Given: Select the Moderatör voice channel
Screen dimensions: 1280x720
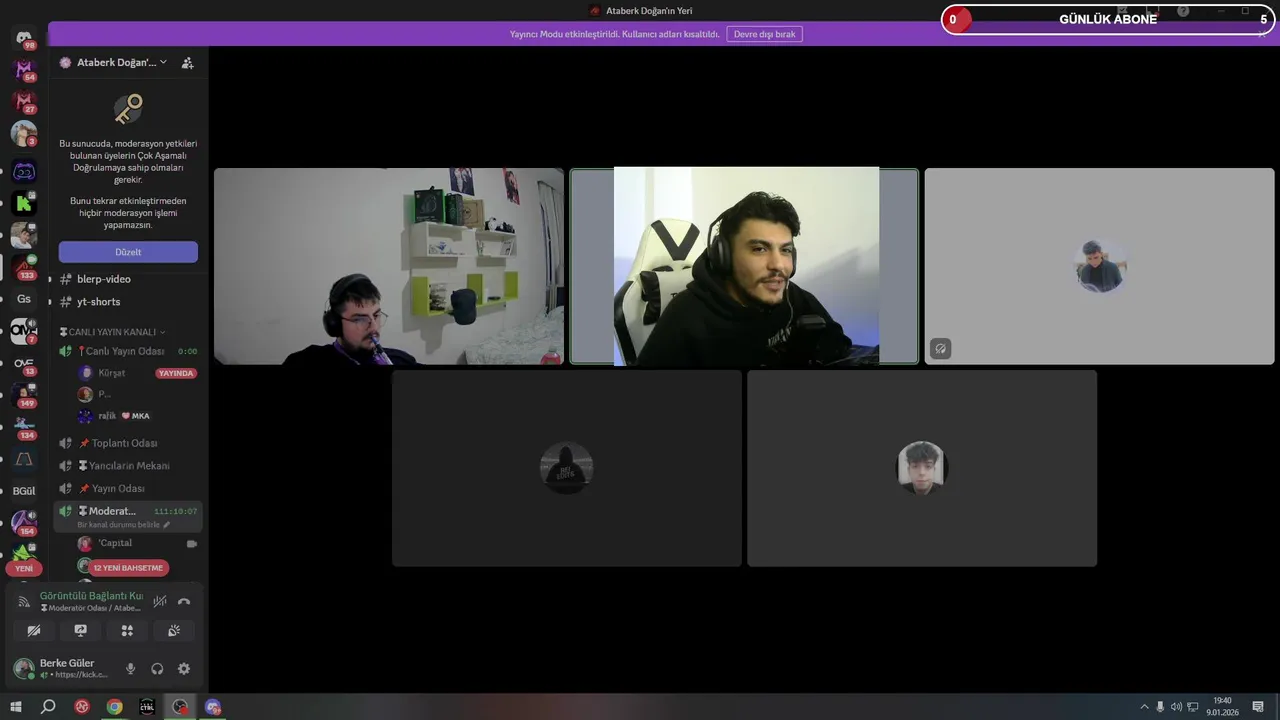Looking at the screenshot, I should click(128, 511).
